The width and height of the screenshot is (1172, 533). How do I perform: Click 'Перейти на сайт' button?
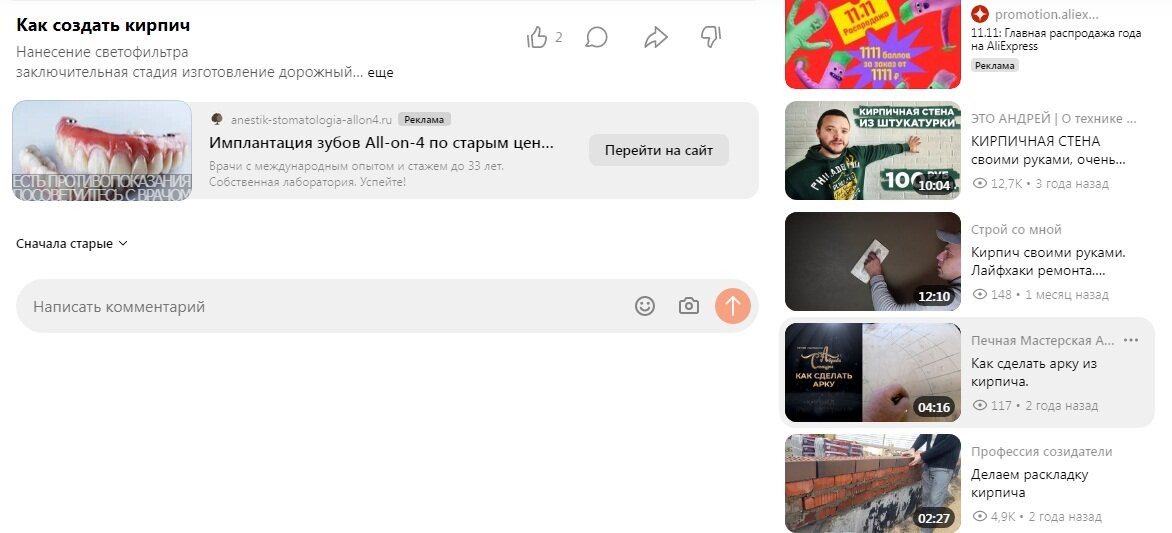[x=659, y=150]
